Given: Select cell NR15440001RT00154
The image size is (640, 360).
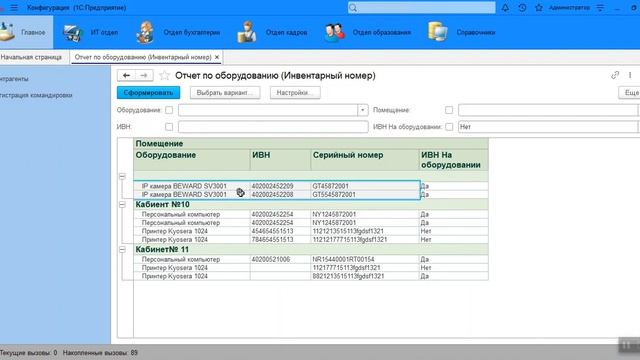Looking at the screenshot, I should click(365, 259).
